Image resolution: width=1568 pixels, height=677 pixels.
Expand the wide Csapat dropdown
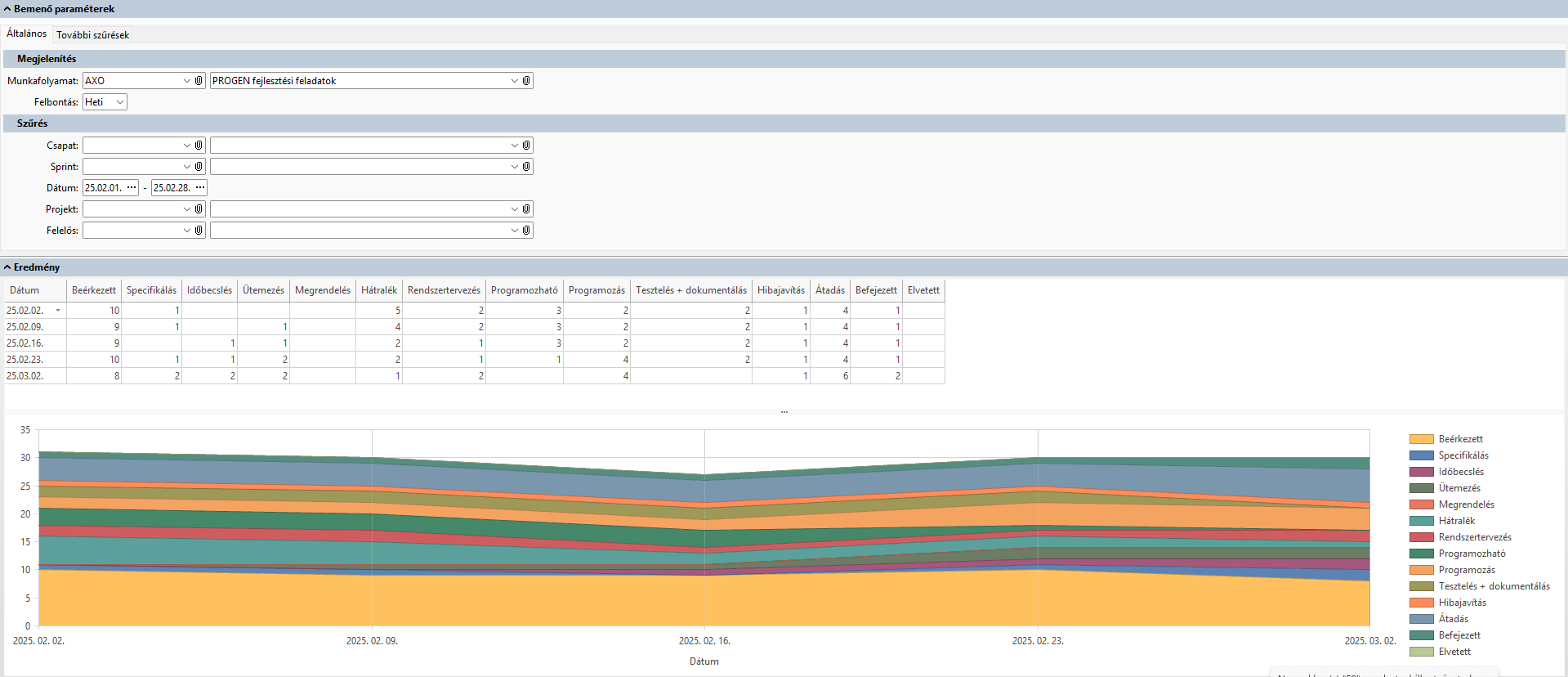click(514, 146)
